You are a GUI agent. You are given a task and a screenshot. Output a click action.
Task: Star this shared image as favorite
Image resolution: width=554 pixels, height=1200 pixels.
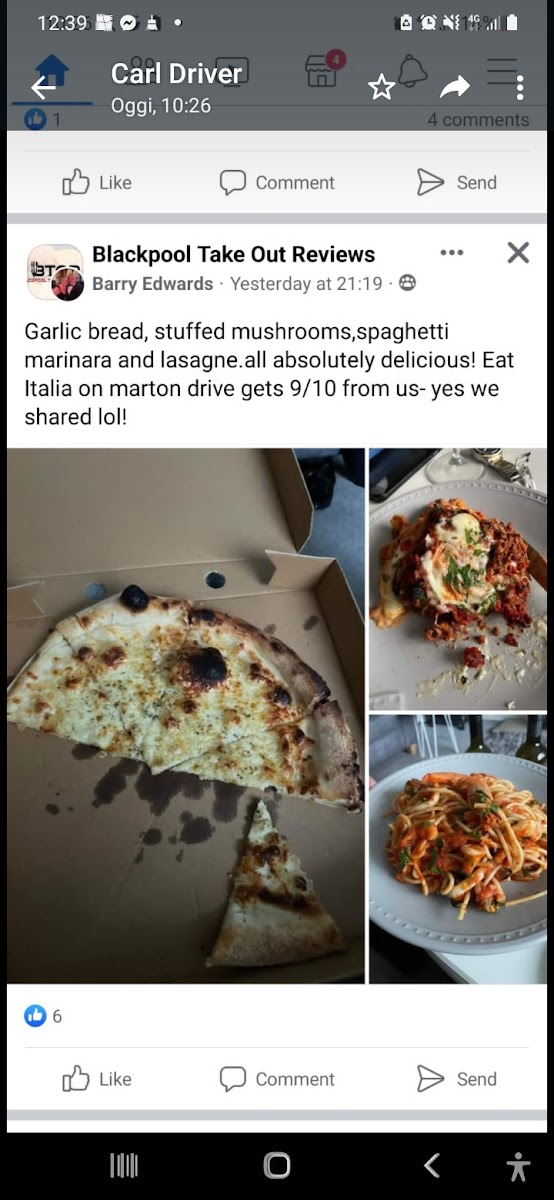click(x=381, y=88)
